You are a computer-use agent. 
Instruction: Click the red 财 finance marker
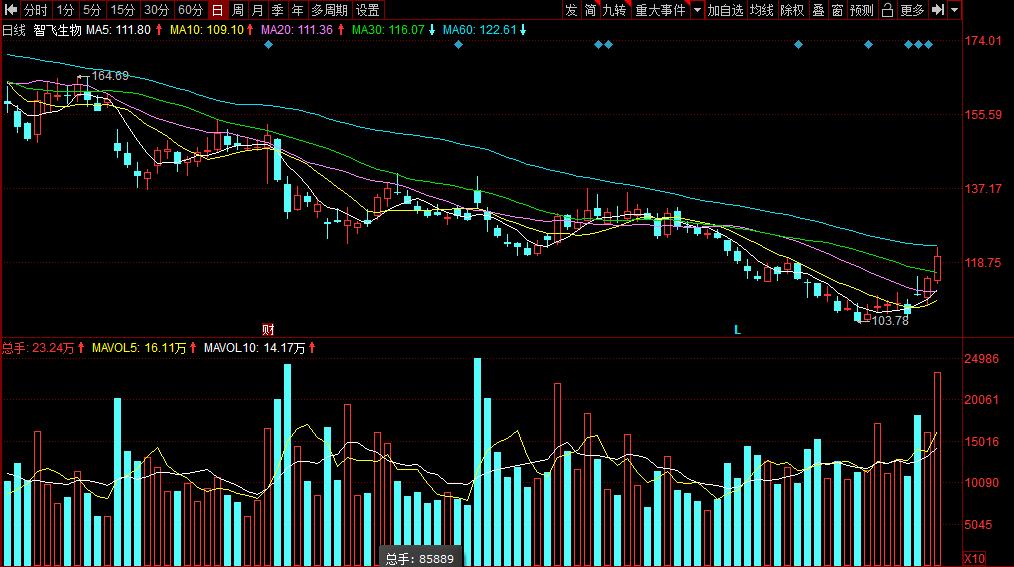coord(268,328)
